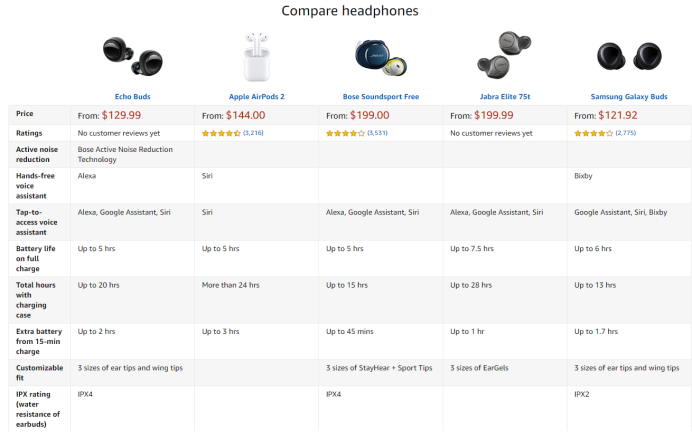692x432 pixels.
Task: Click the Jabra Elite 75t product image
Action: pyautogui.click(x=504, y=54)
